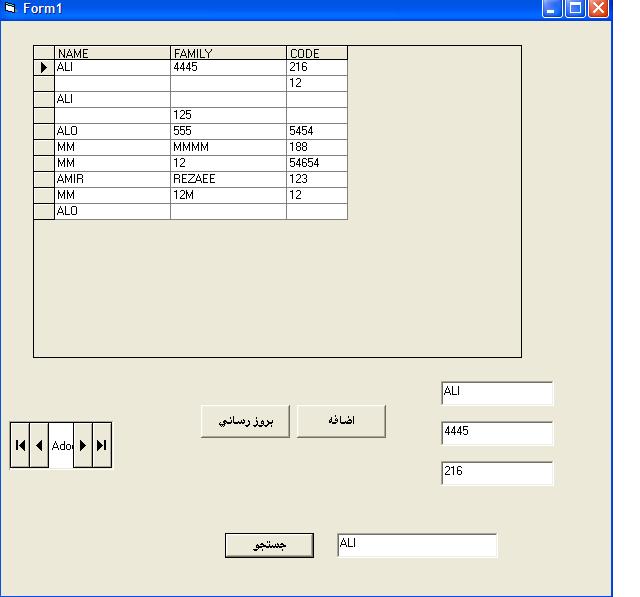Click the اضافه (Add) button
Image resolution: width=640 pixels, height=597 pixels.
point(342,421)
